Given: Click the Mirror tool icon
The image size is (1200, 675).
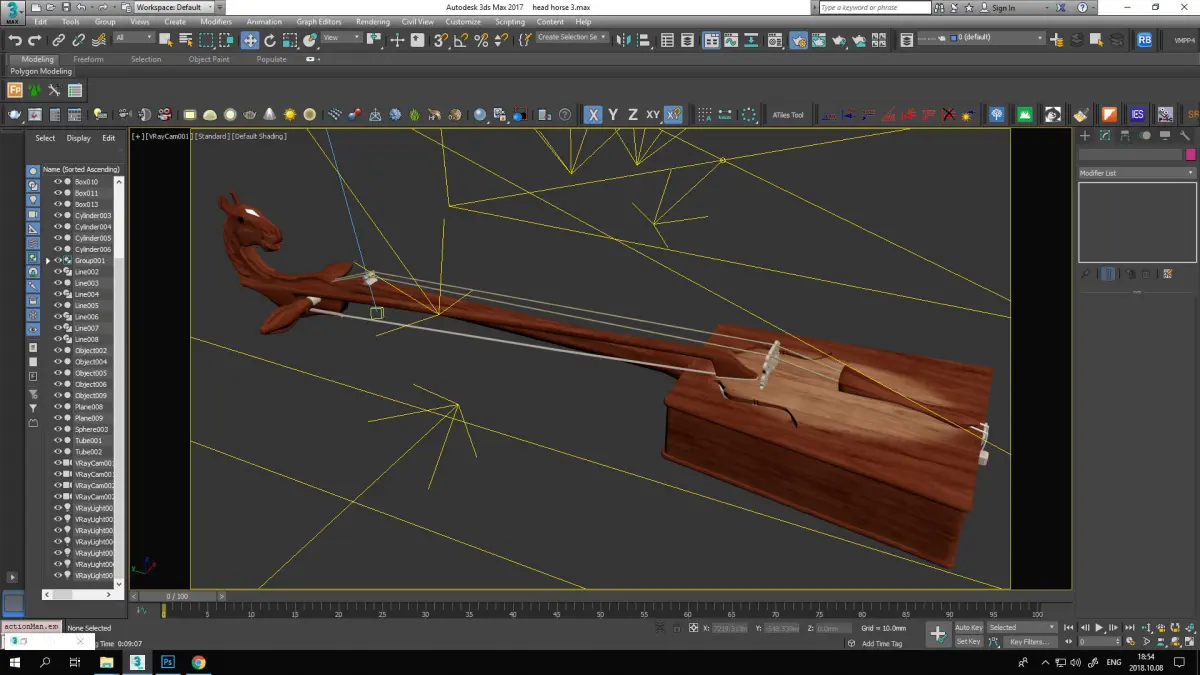Looking at the screenshot, I should (x=624, y=40).
